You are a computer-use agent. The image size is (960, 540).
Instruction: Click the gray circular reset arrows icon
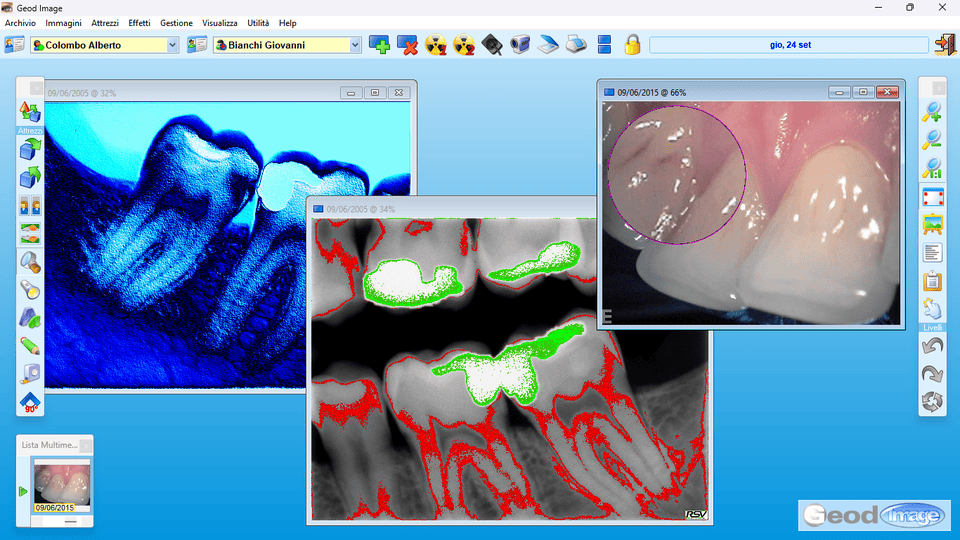point(932,402)
